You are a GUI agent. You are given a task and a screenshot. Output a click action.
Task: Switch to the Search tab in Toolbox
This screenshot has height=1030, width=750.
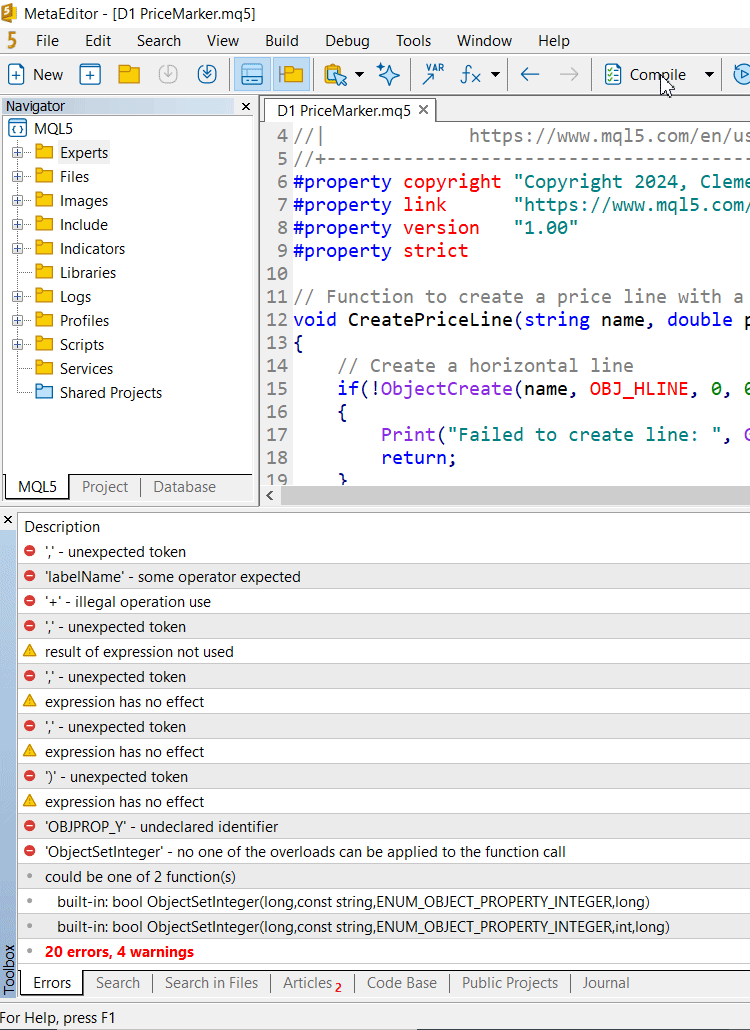pos(118,983)
